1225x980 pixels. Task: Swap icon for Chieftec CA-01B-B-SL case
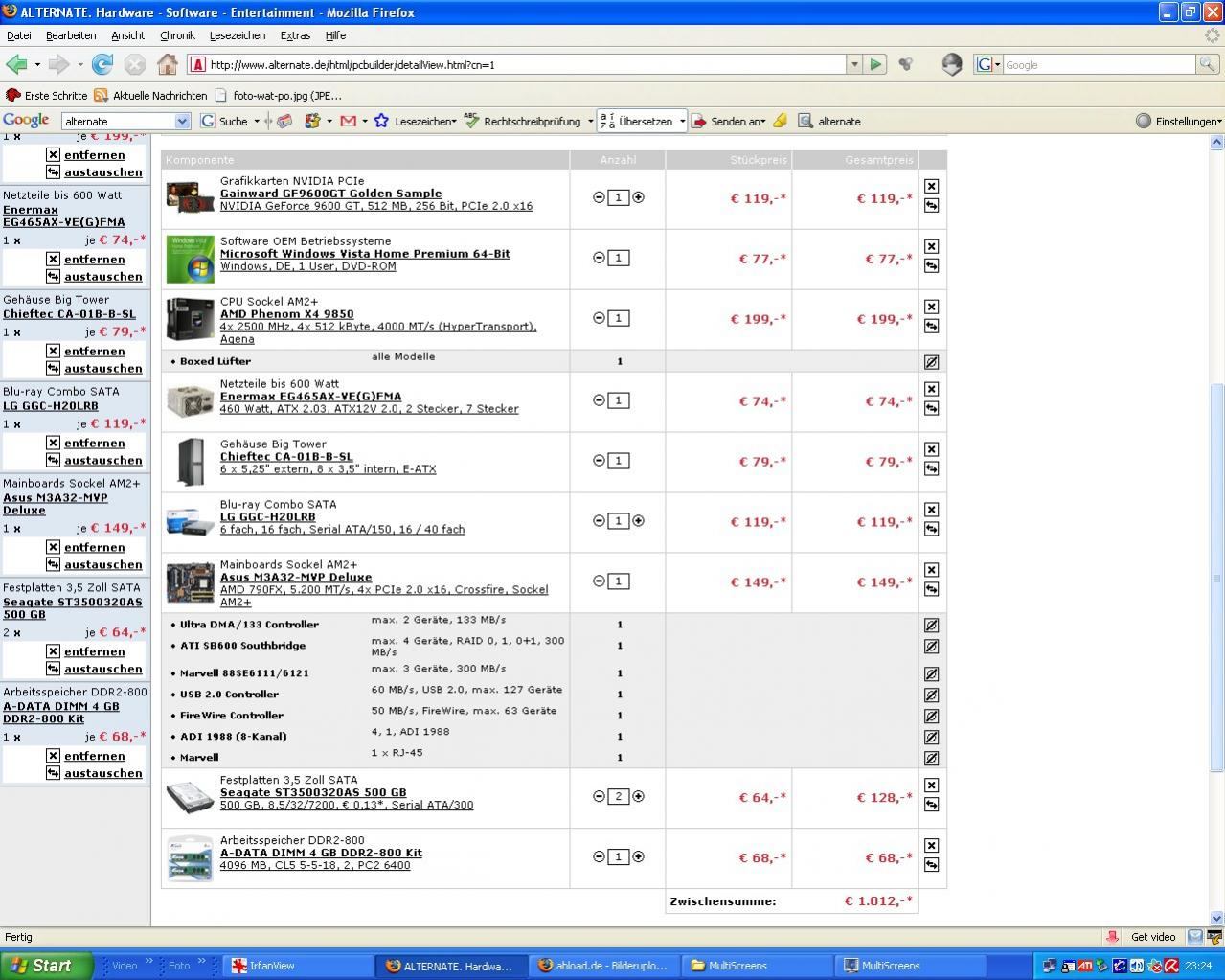coord(931,468)
